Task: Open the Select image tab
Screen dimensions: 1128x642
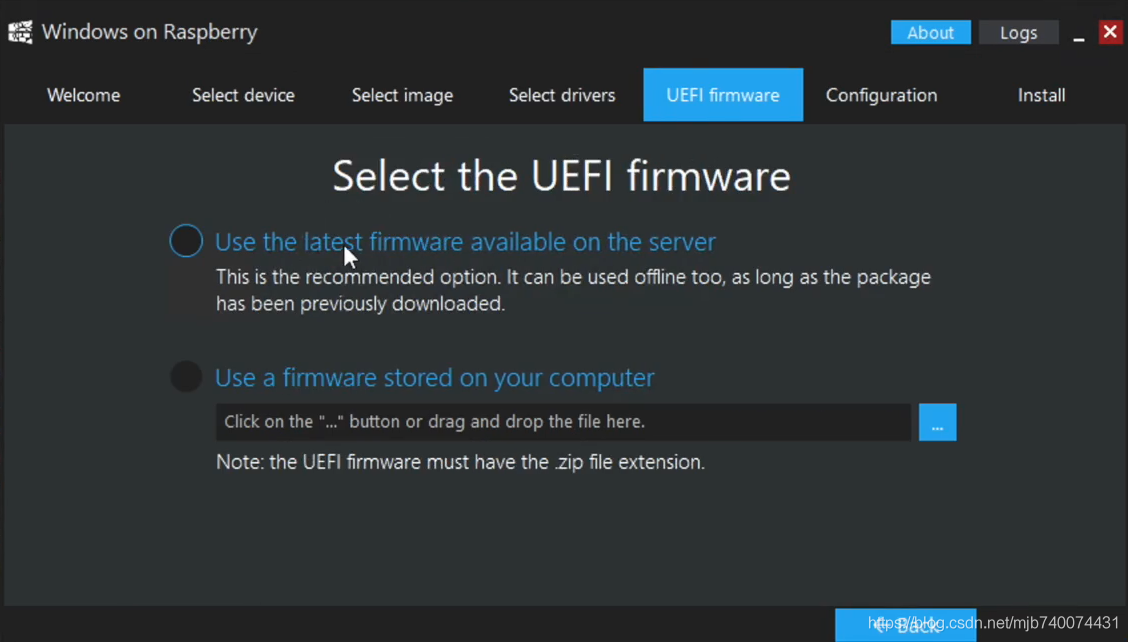Action: click(x=402, y=95)
